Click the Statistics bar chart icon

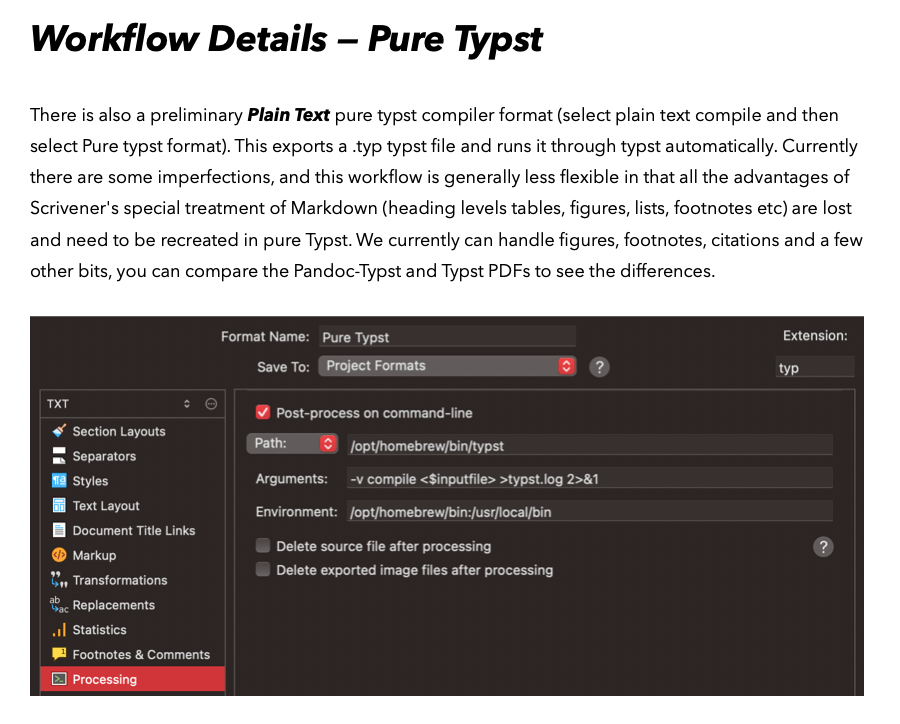click(59, 630)
